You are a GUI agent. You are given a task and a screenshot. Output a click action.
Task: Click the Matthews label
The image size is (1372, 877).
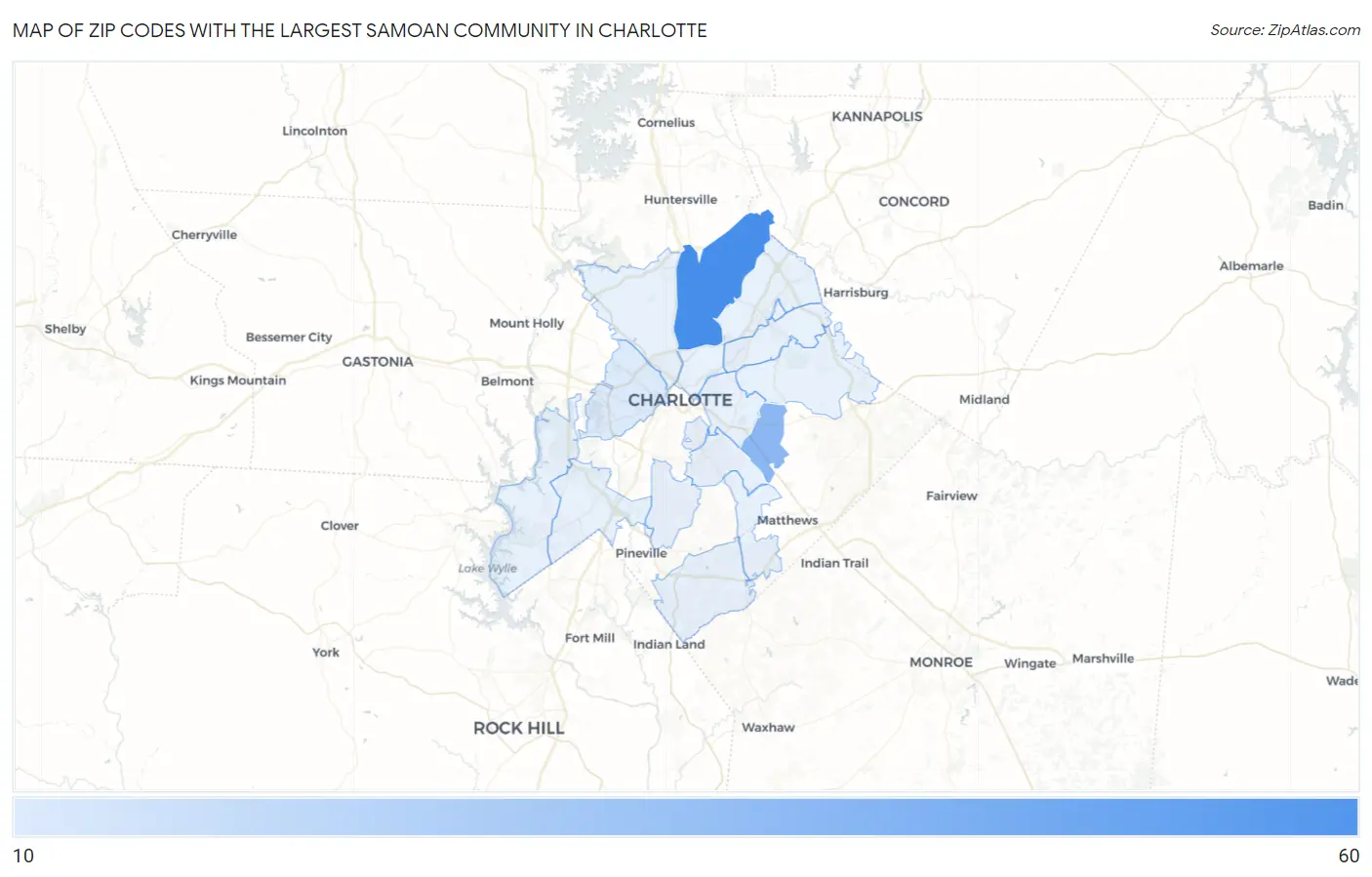(787, 520)
